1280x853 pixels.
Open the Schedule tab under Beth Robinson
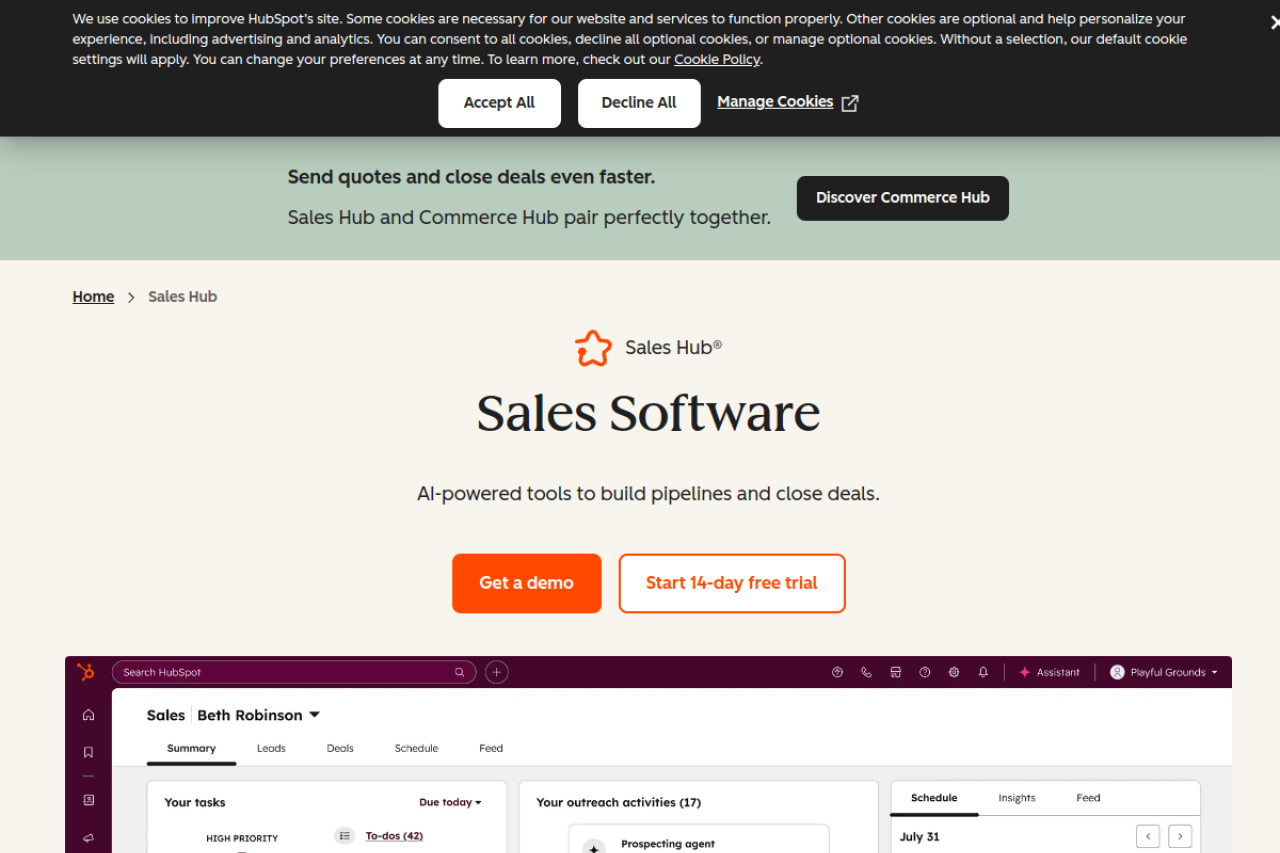(416, 748)
